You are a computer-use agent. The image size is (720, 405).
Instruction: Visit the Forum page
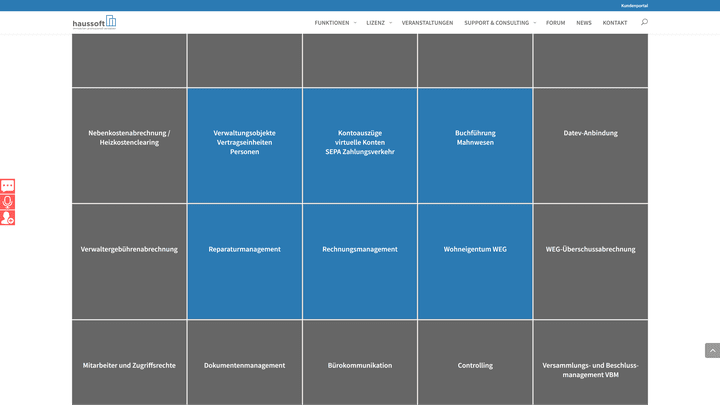pyautogui.click(x=555, y=22)
